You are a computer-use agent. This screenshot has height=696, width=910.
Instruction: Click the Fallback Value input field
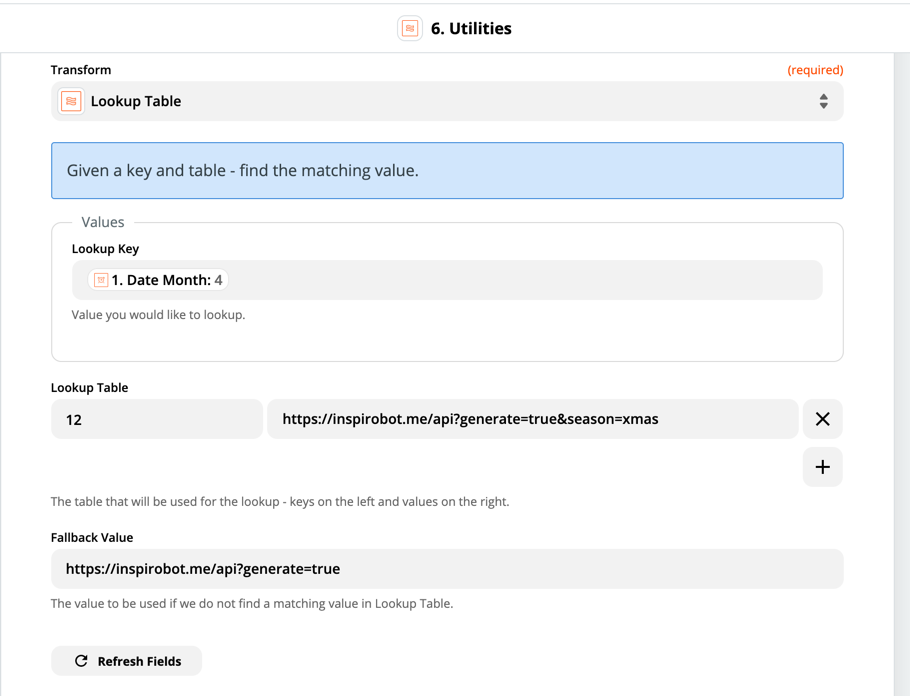[x=447, y=569]
